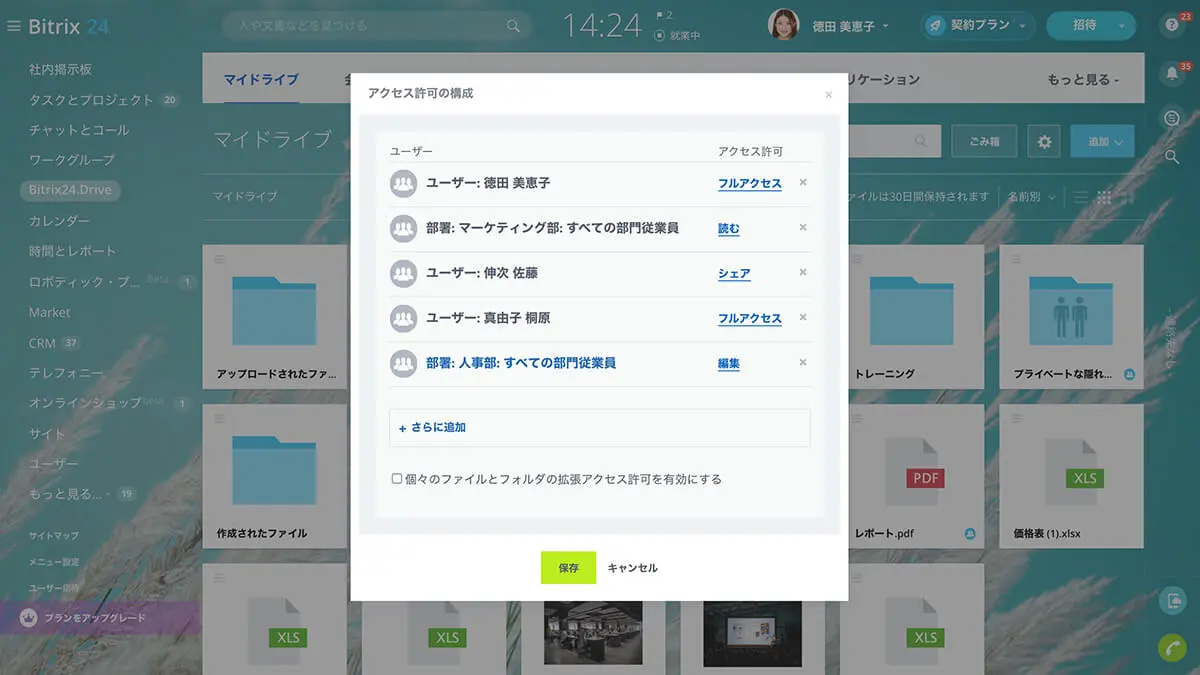The width and height of the screenshot is (1200, 675).
Task: Remove 真由子 桐原 access row
Action: pyautogui.click(x=803, y=318)
